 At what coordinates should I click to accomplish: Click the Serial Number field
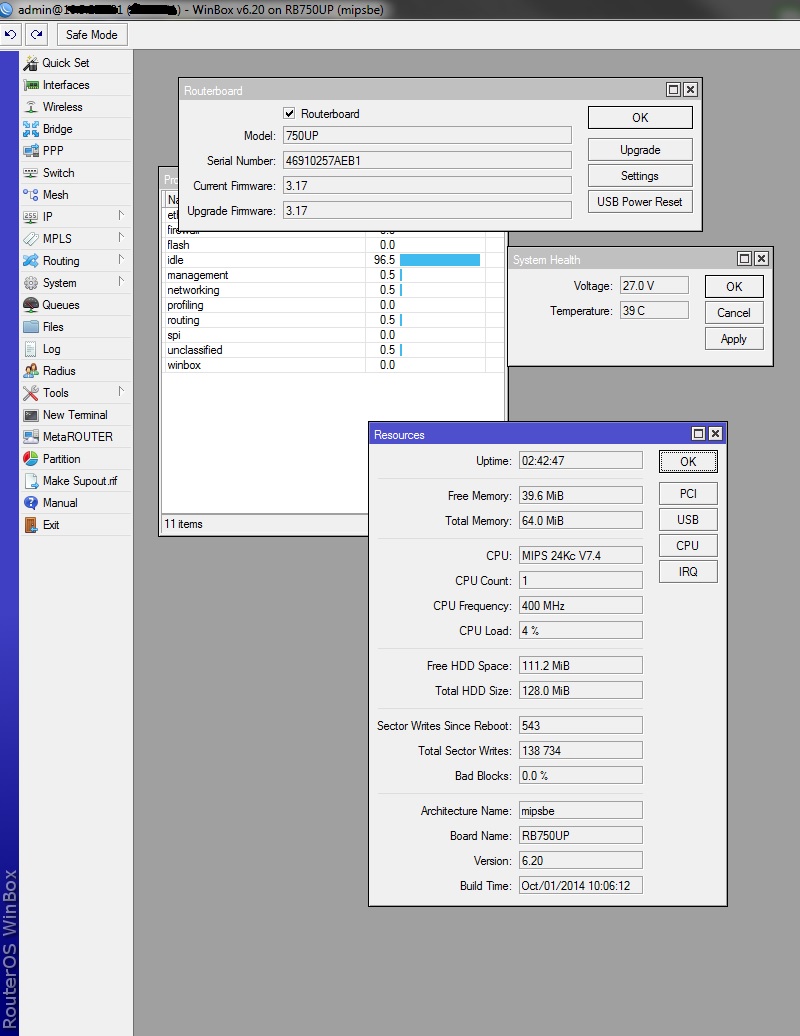(427, 161)
